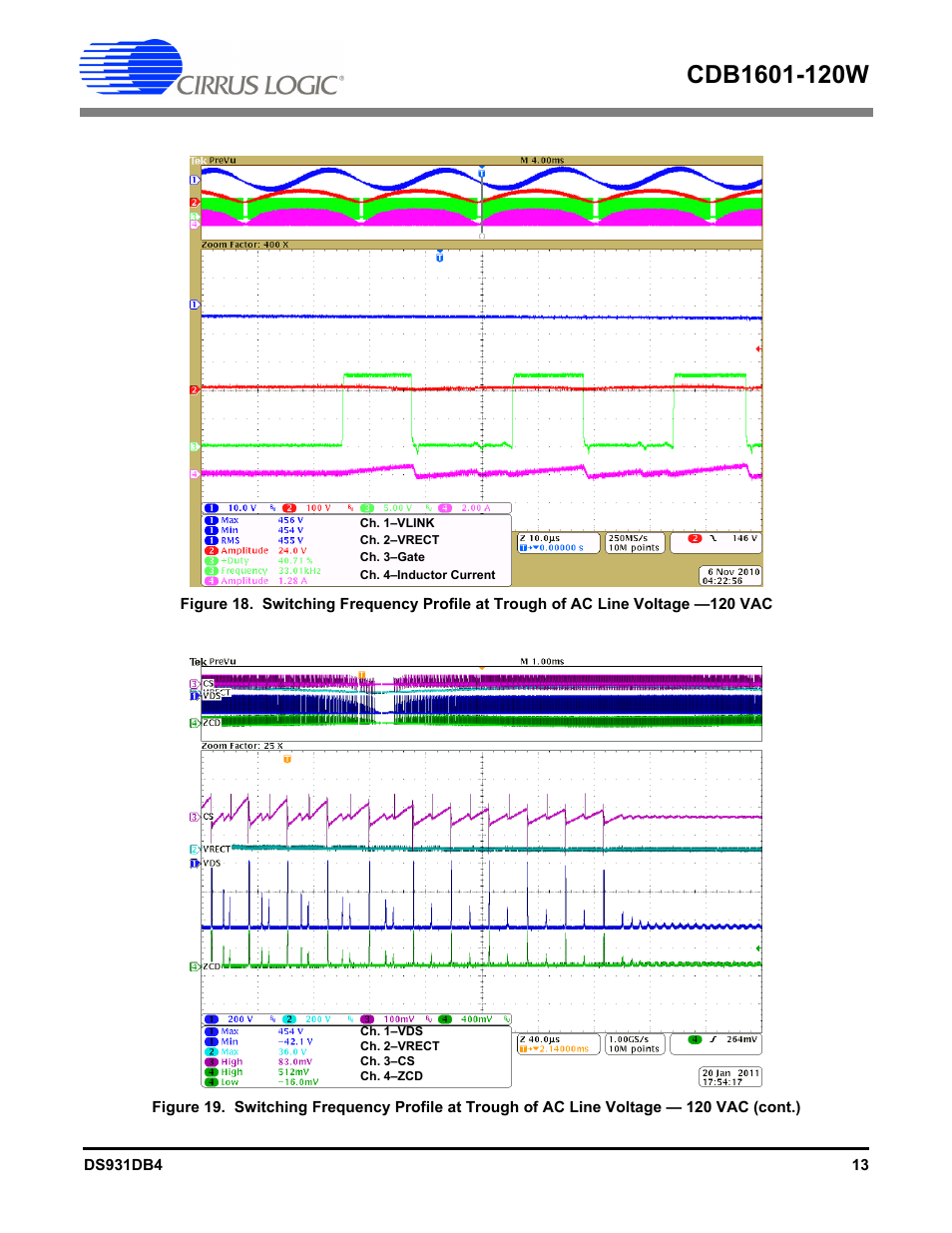
Task: Click the "M 4.00ms" timebase readout
Action: pyautogui.click(x=542, y=160)
